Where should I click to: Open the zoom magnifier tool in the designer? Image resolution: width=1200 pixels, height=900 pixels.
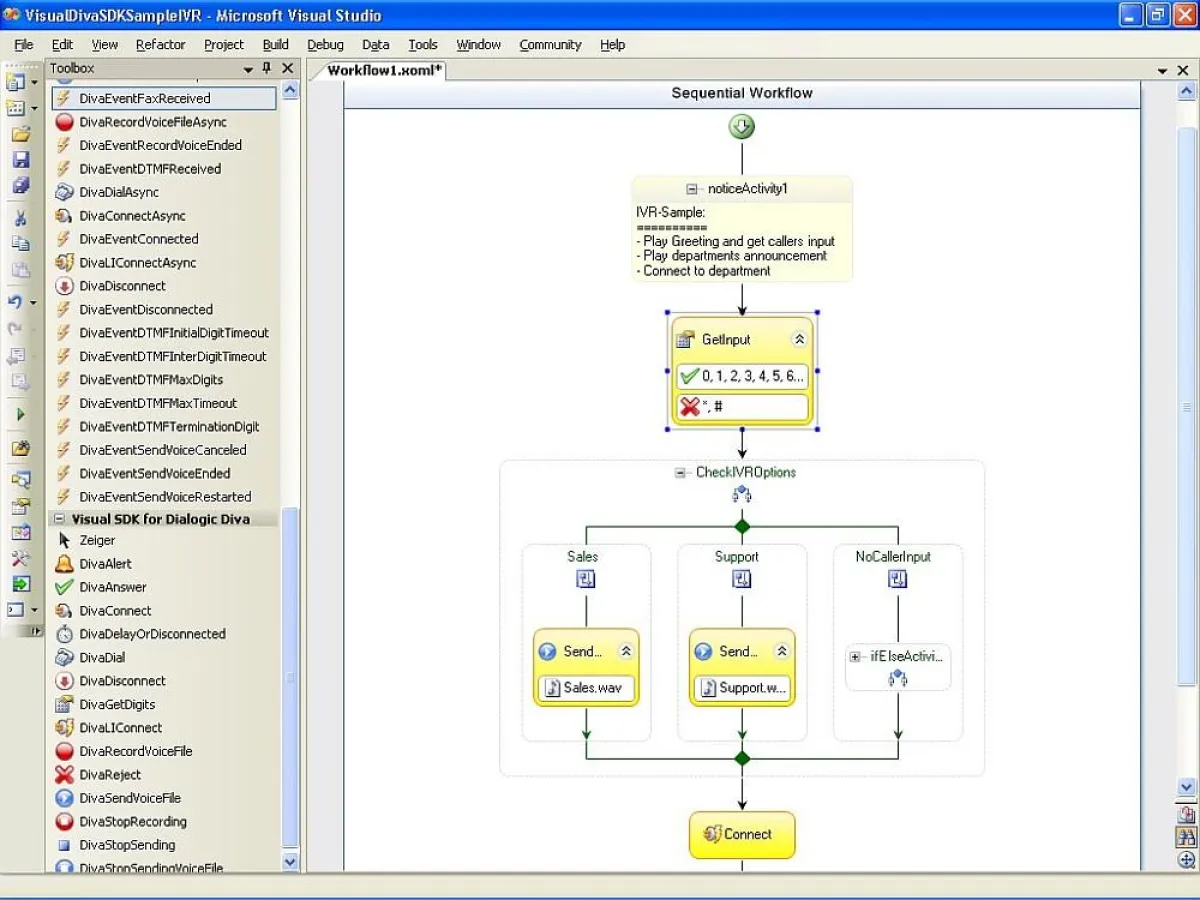(1186, 836)
